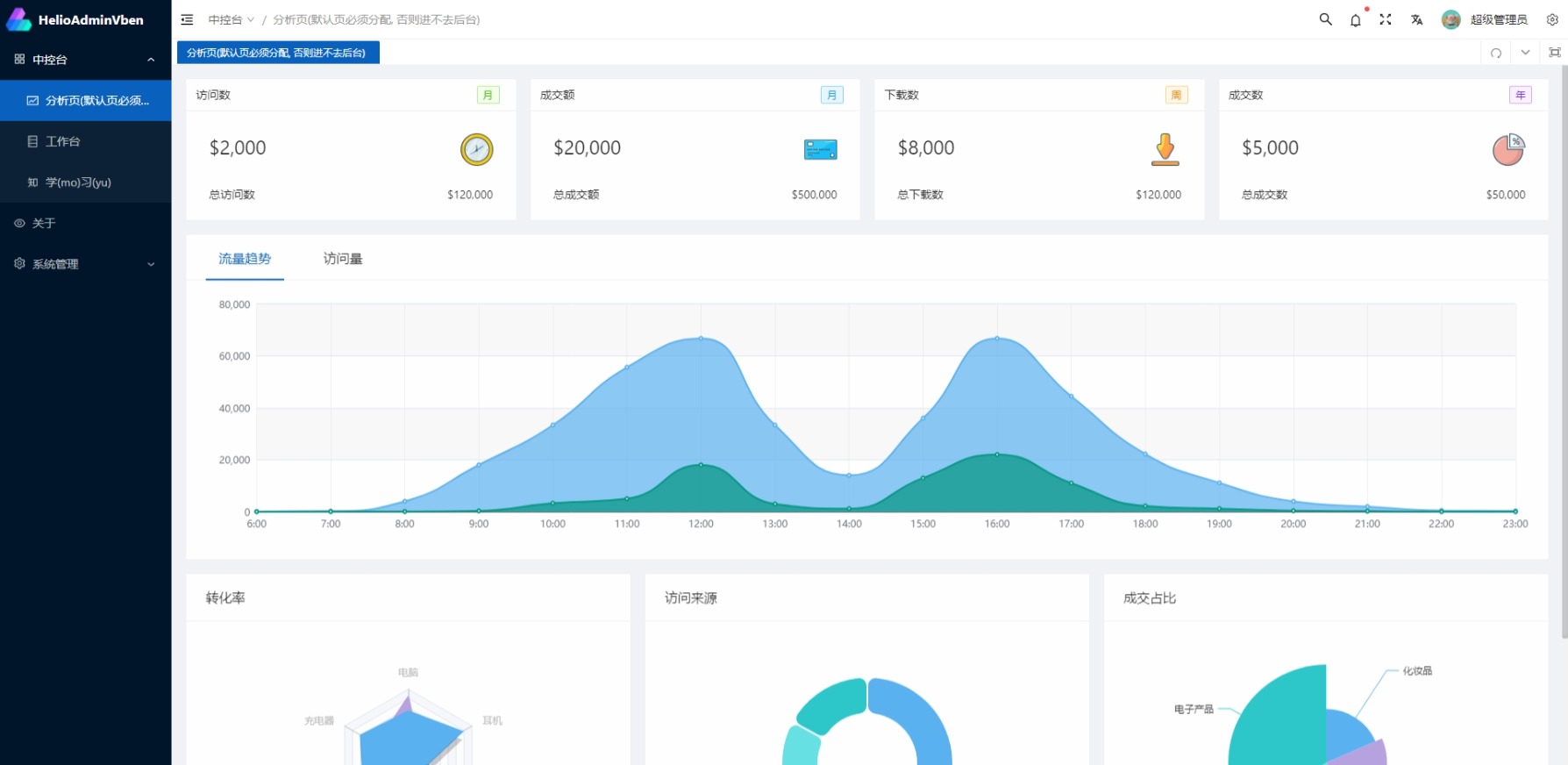1568x765 pixels.
Task: Click the download icon in 下载数 card
Action: 1165,149
